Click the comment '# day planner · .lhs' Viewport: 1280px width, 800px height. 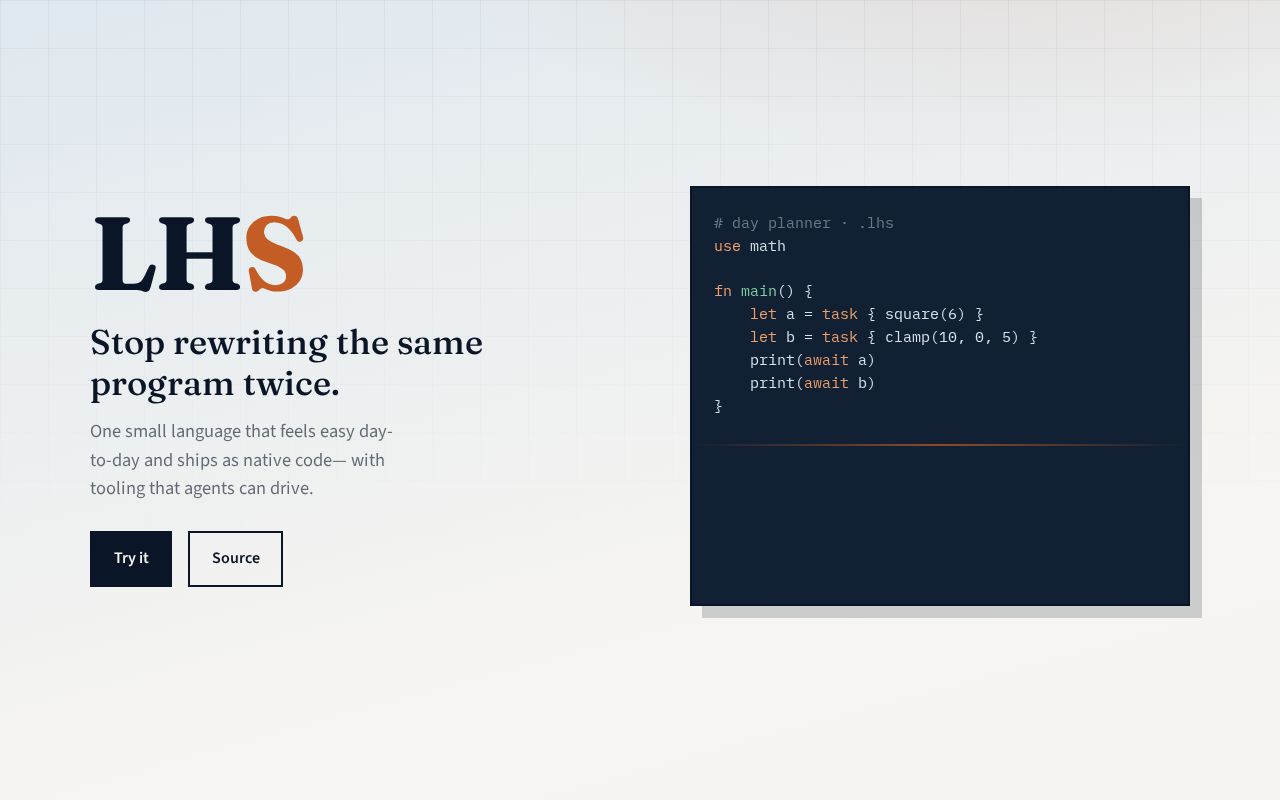click(804, 224)
